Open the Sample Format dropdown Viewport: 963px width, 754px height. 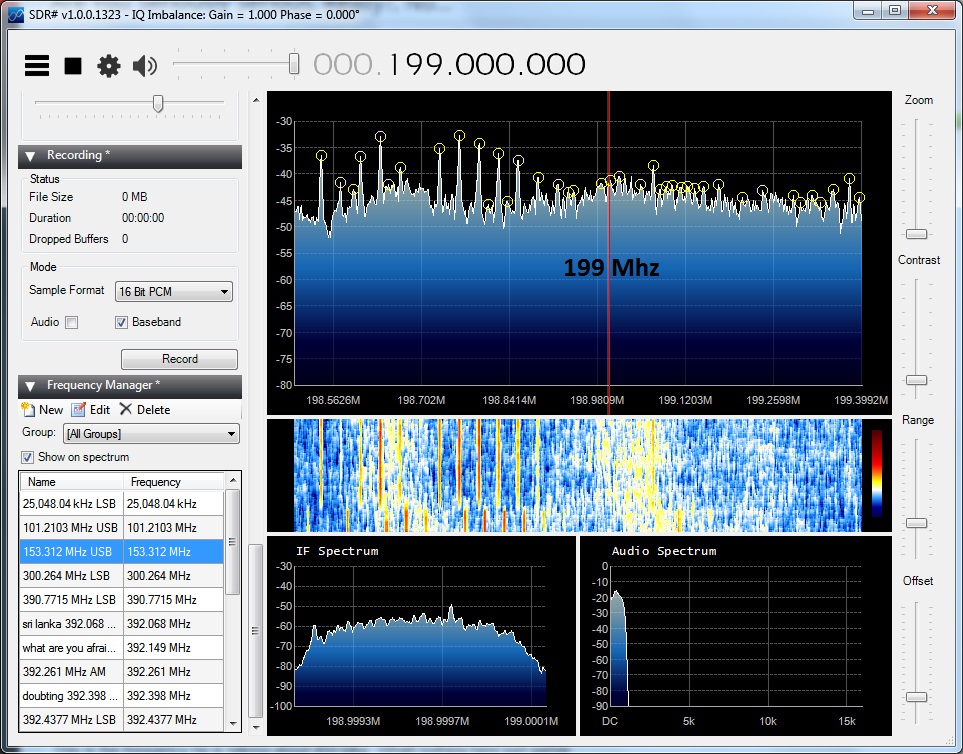(x=174, y=292)
